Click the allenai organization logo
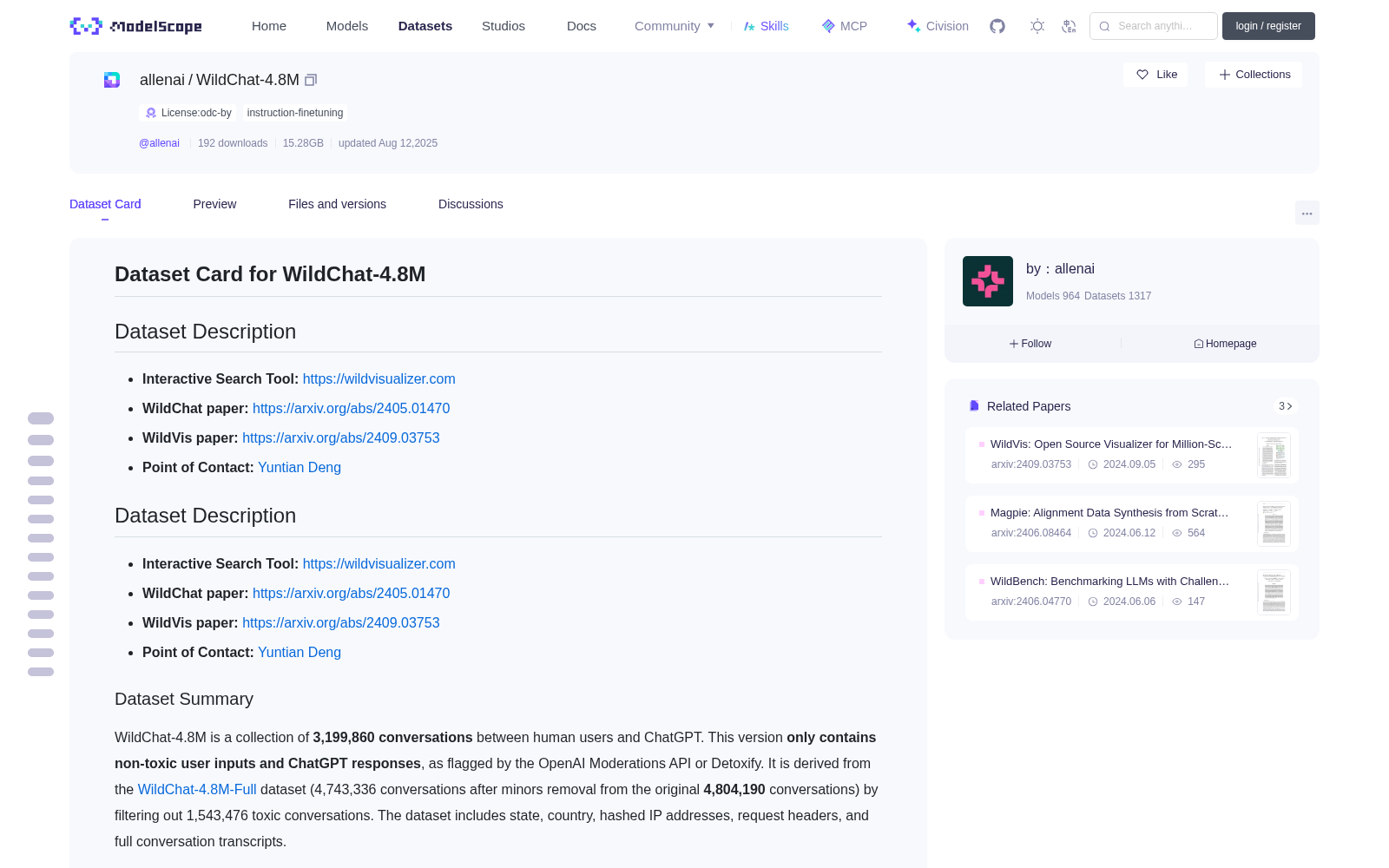Viewport: 1389px width, 868px height. coord(988,281)
